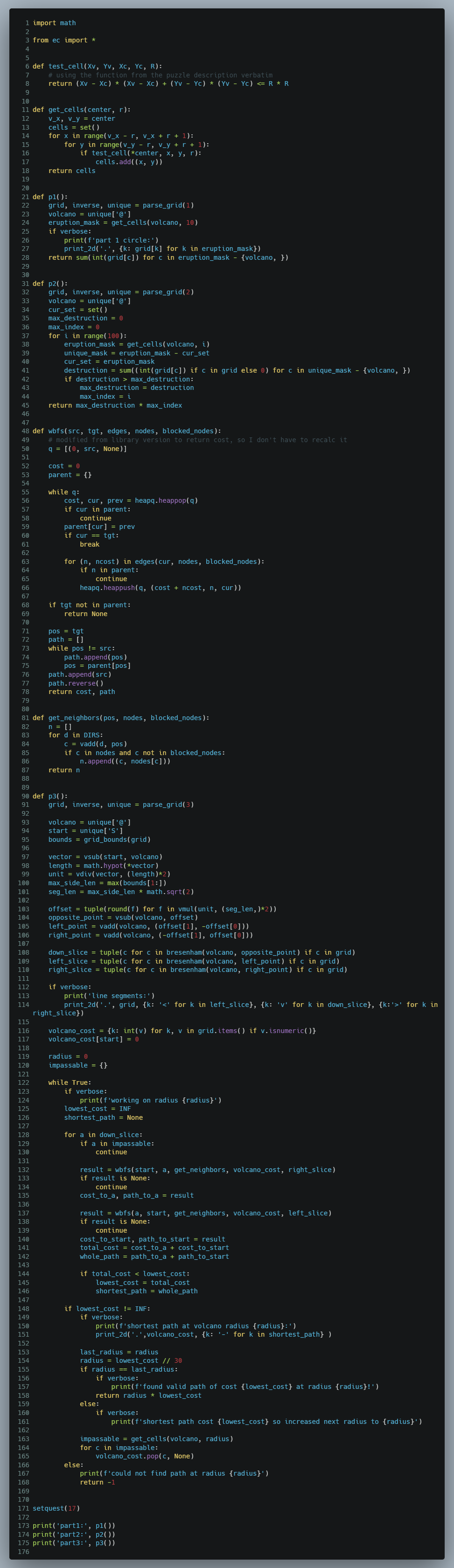
Task: Click the 'last_radius = radius' line
Action: pyautogui.click(x=119, y=1352)
